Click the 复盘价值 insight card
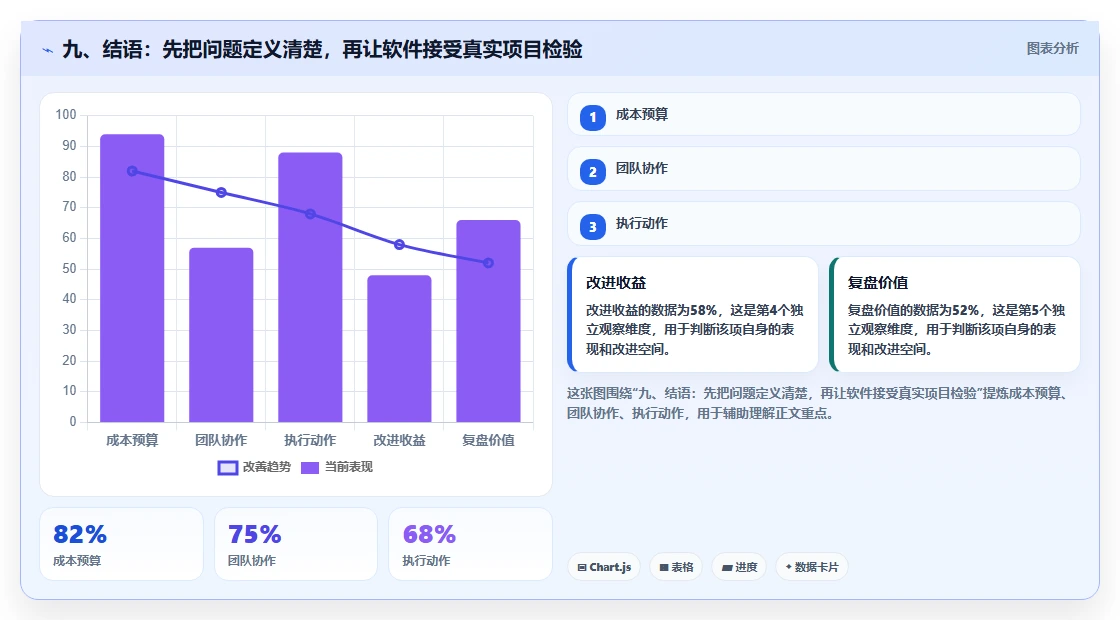Viewport: 1120px width, 620px height. click(954, 314)
